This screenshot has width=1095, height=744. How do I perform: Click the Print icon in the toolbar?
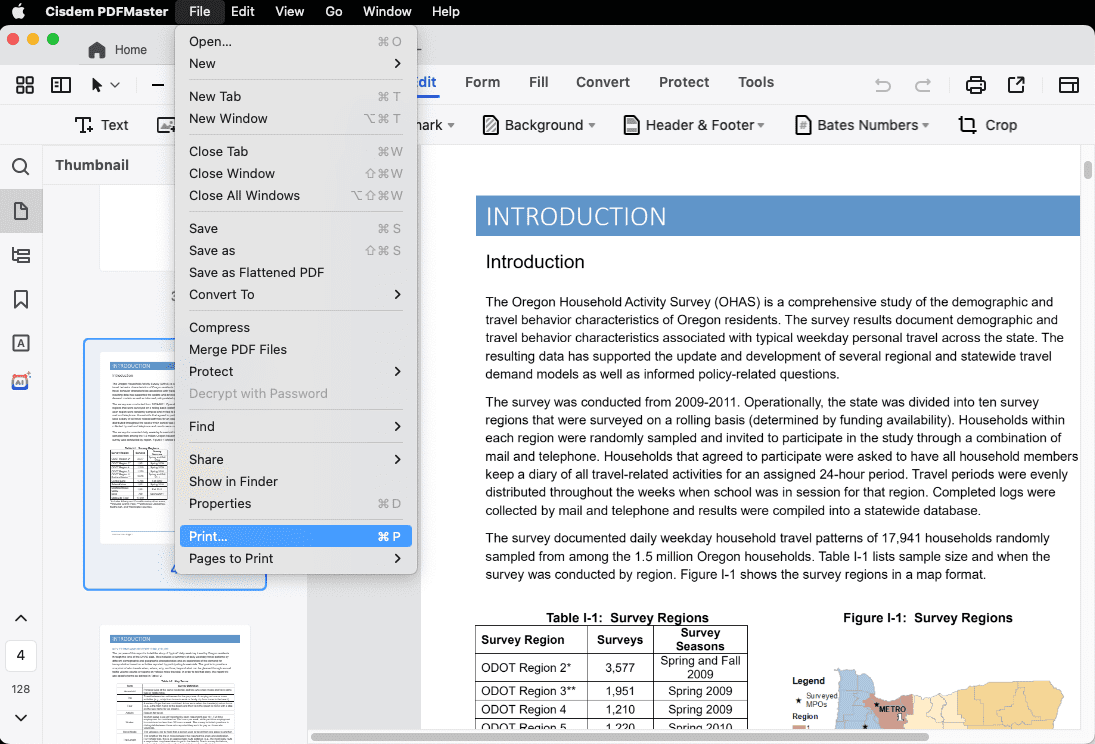pyautogui.click(x=975, y=86)
